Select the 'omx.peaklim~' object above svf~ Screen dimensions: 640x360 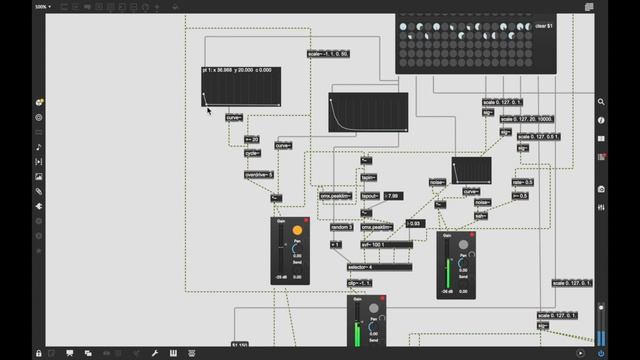(377, 227)
